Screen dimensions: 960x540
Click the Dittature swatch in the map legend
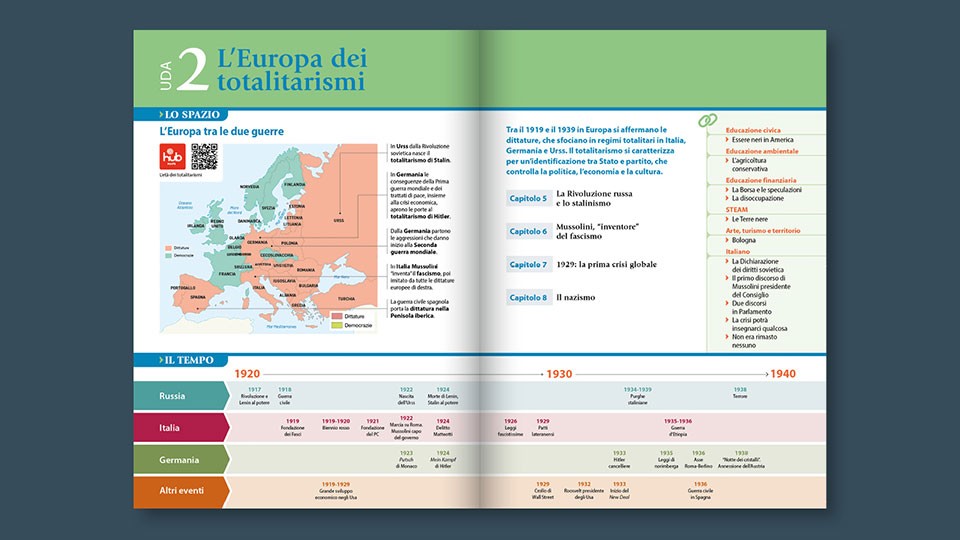click(337, 317)
